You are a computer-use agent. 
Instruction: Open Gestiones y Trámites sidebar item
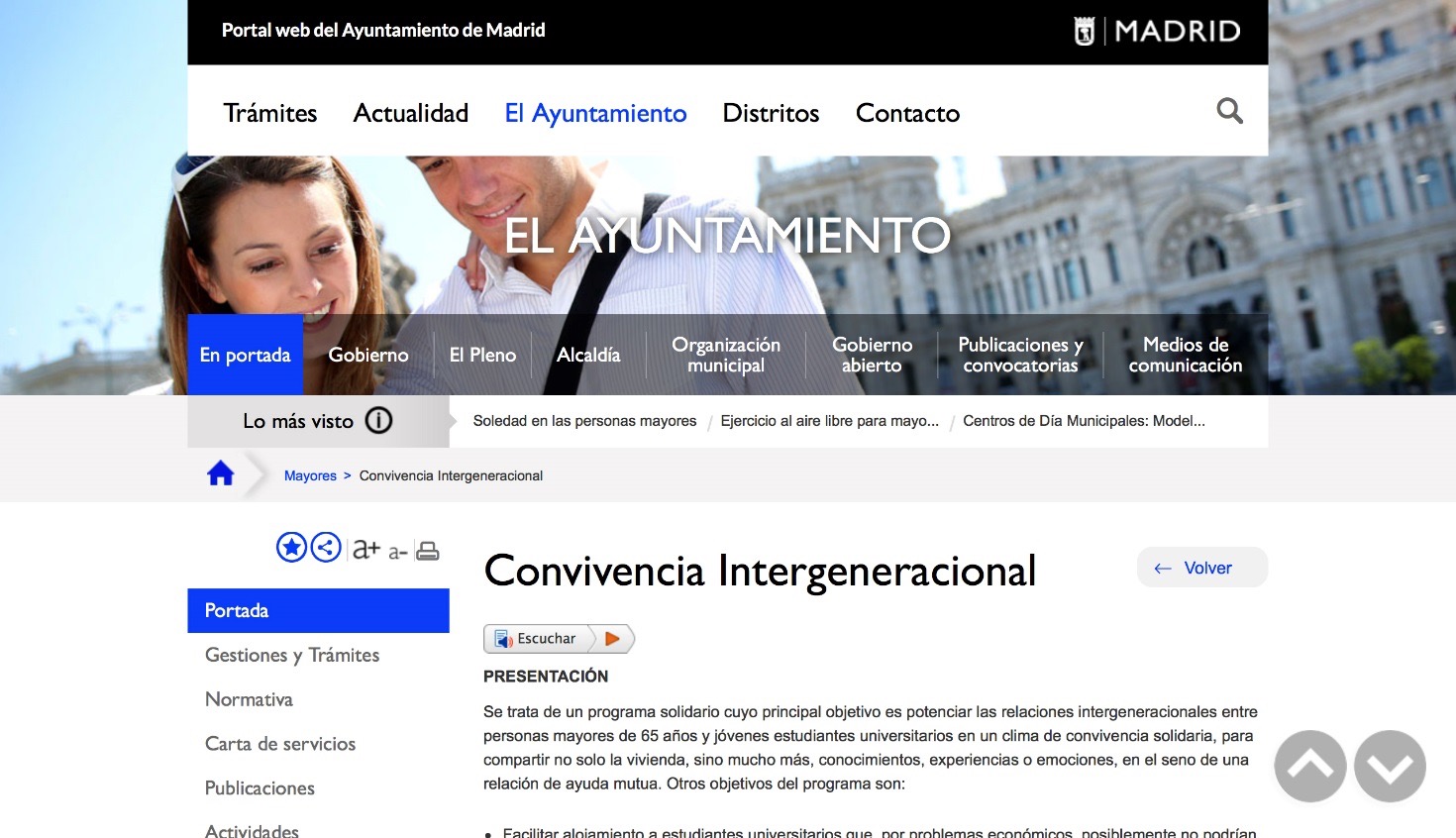[292, 655]
